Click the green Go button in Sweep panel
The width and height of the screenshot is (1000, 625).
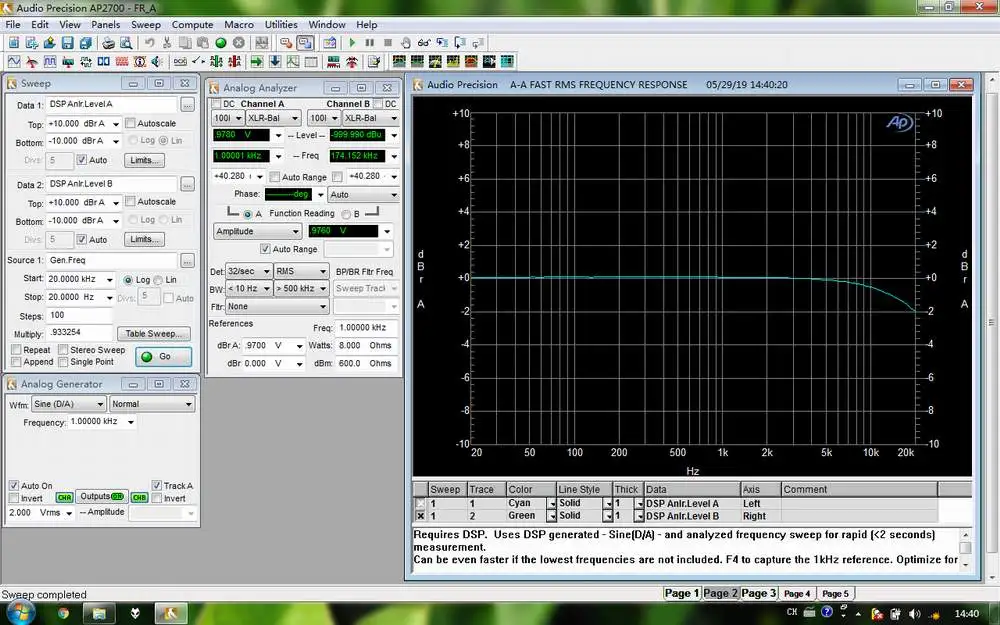pyautogui.click(x=164, y=357)
